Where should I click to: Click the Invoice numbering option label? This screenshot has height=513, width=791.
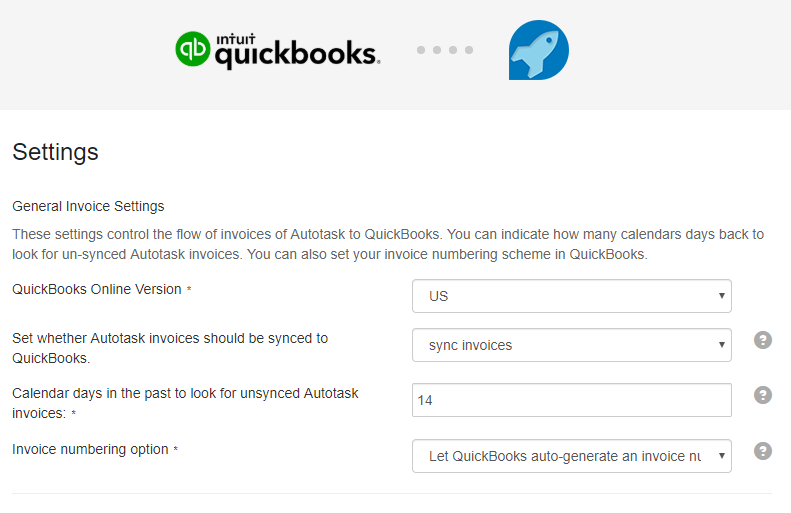tap(90, 449)
